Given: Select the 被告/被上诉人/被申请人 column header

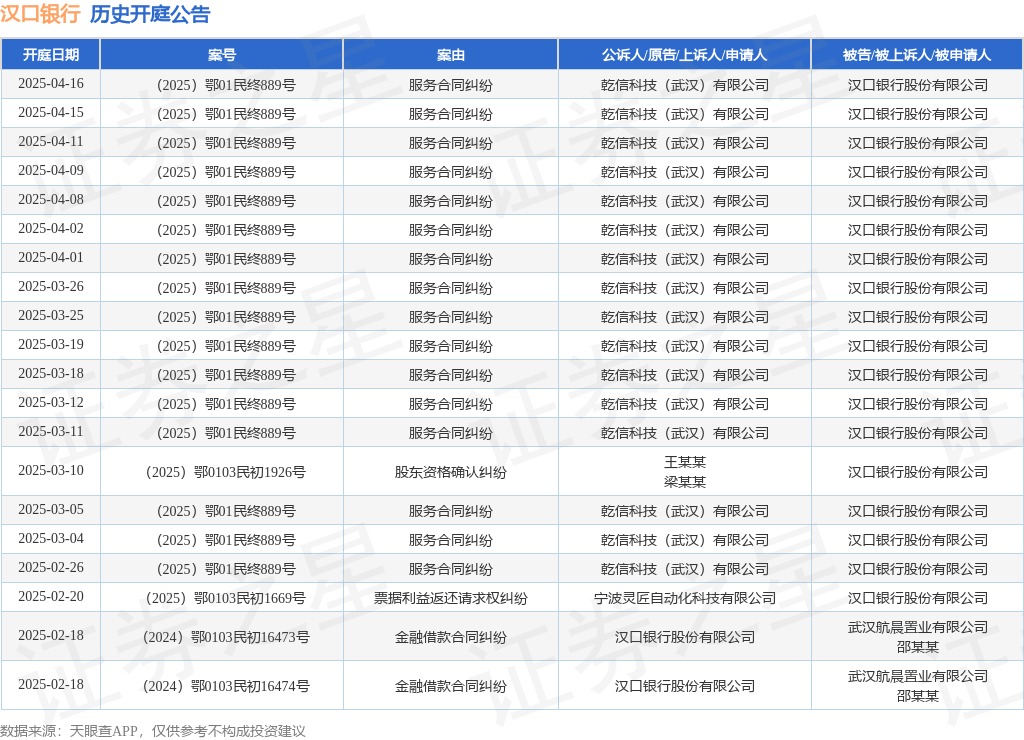Looking at the screenshot, I should pyautogui.click(x=917, y=55).
